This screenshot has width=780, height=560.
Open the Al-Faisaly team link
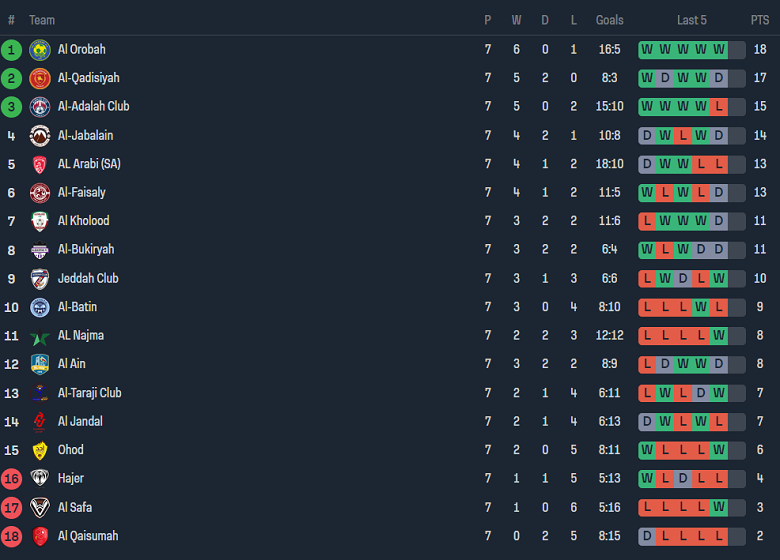[x=81, y=193]
